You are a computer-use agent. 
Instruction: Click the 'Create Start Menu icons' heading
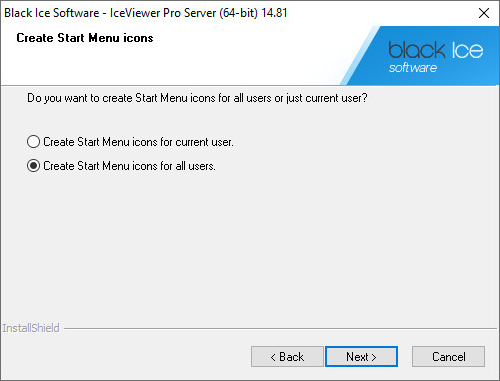(x=85, y=38)
